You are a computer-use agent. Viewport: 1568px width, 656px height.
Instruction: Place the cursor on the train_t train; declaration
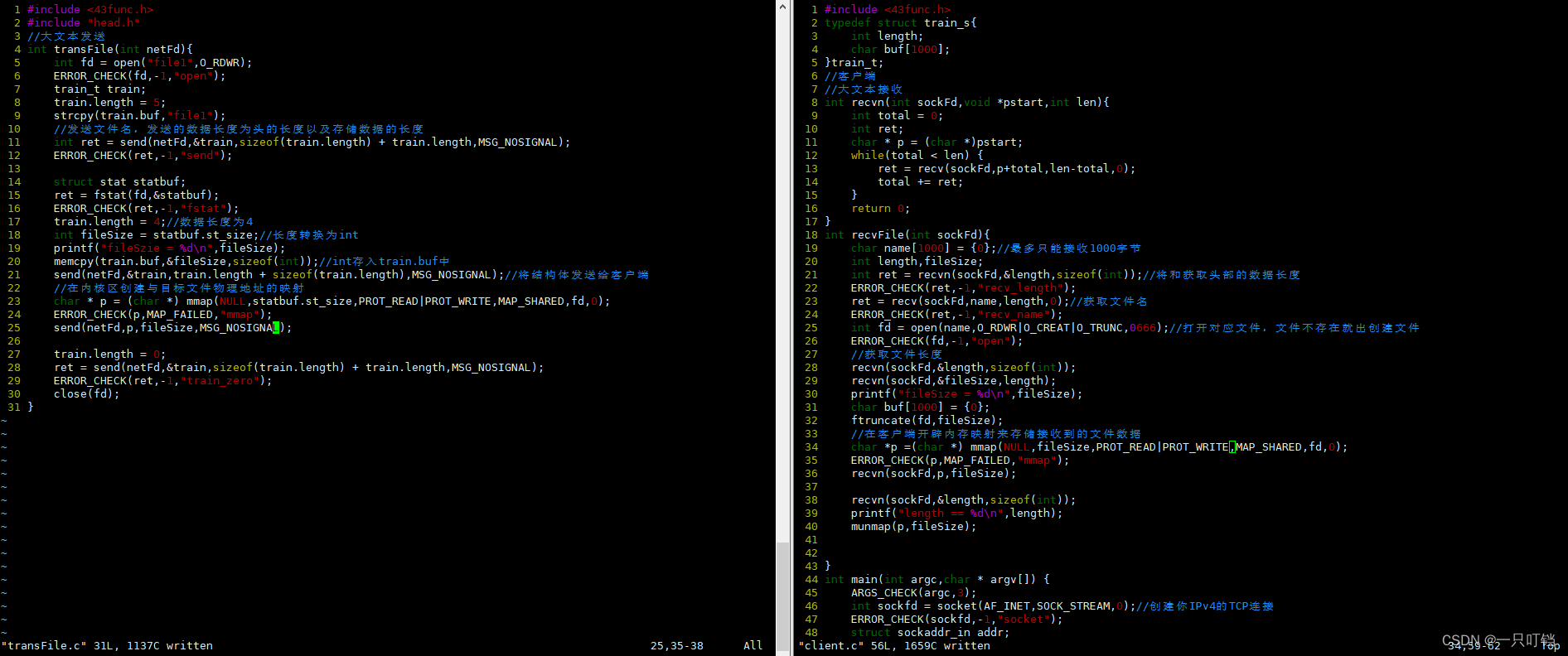tap(99, 89)
